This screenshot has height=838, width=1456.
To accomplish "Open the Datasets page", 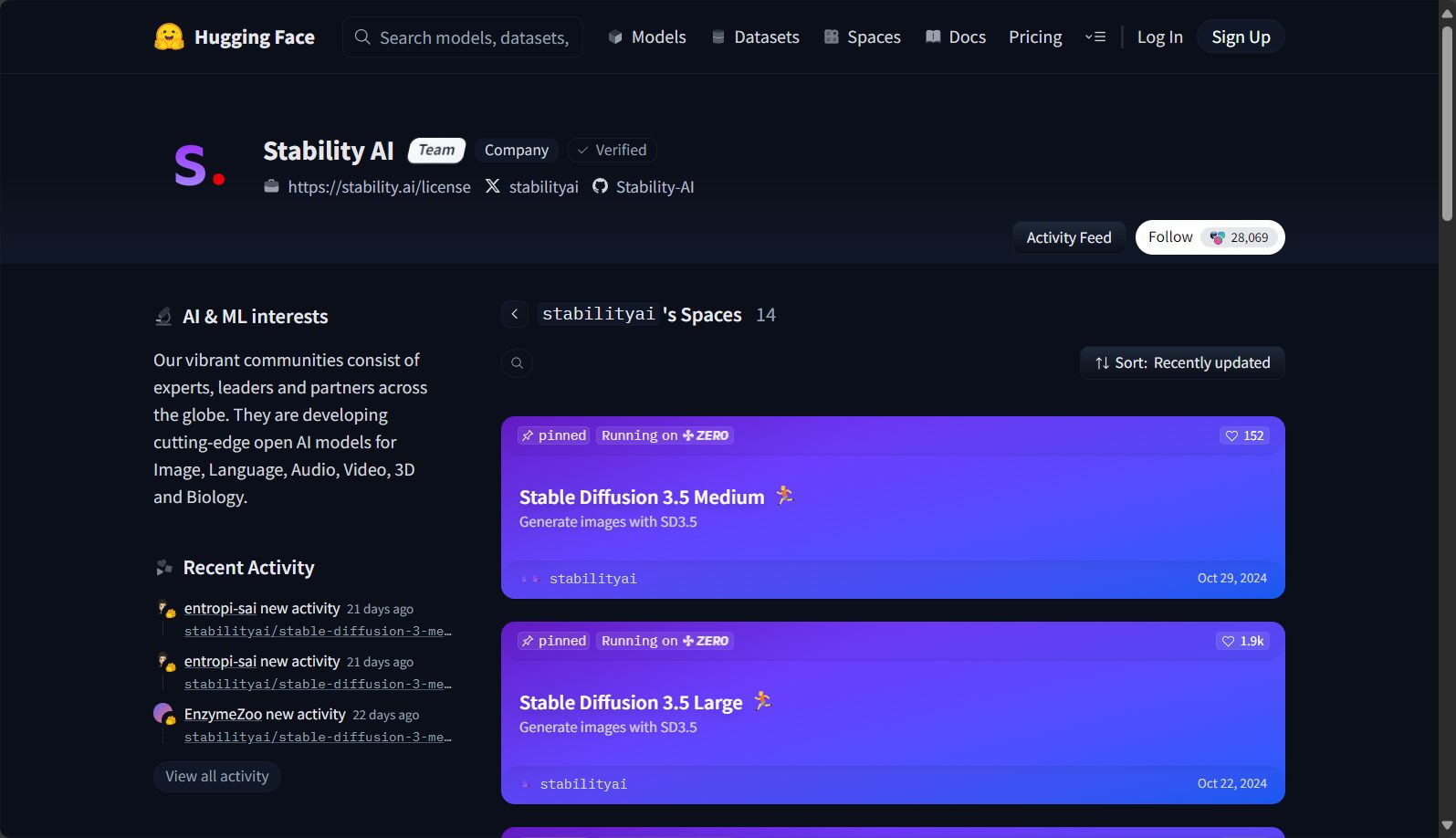I will click(755, 37).
